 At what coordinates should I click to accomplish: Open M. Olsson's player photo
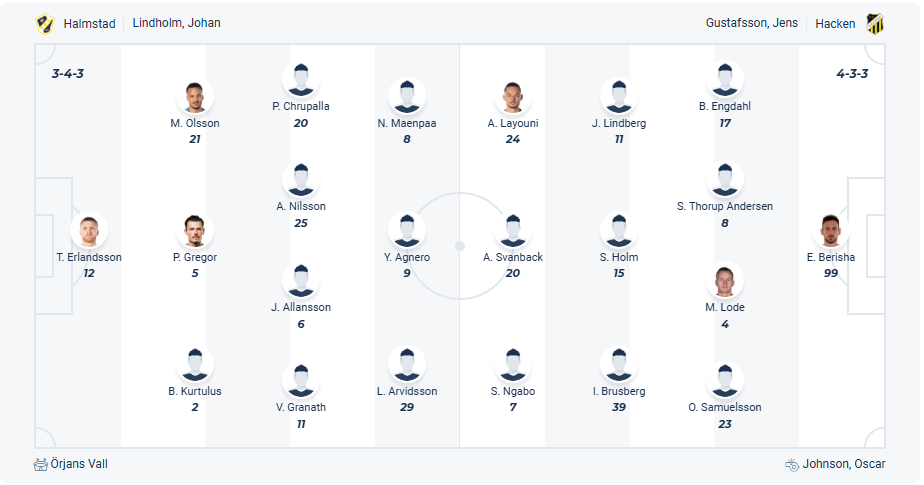195,96
